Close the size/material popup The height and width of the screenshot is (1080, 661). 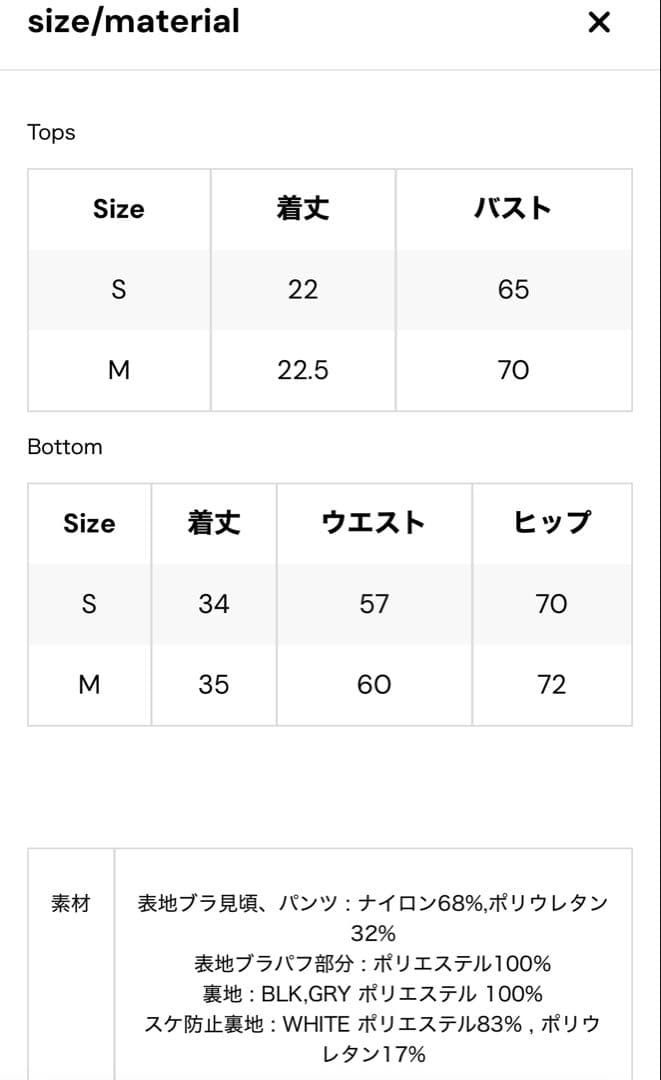(598, 21)
